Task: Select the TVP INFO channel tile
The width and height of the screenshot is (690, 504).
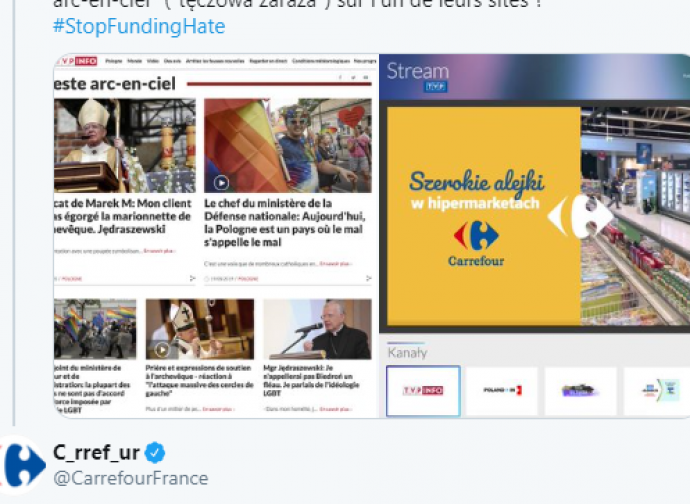Action: (x=423, y=390)
